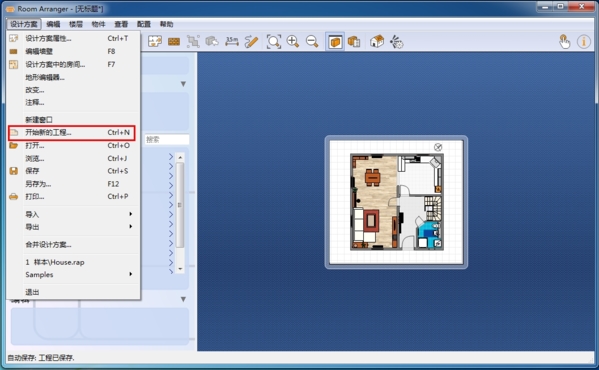Click the brick wall editing icon
Screen dimensions: 599x370
point(174,41)
